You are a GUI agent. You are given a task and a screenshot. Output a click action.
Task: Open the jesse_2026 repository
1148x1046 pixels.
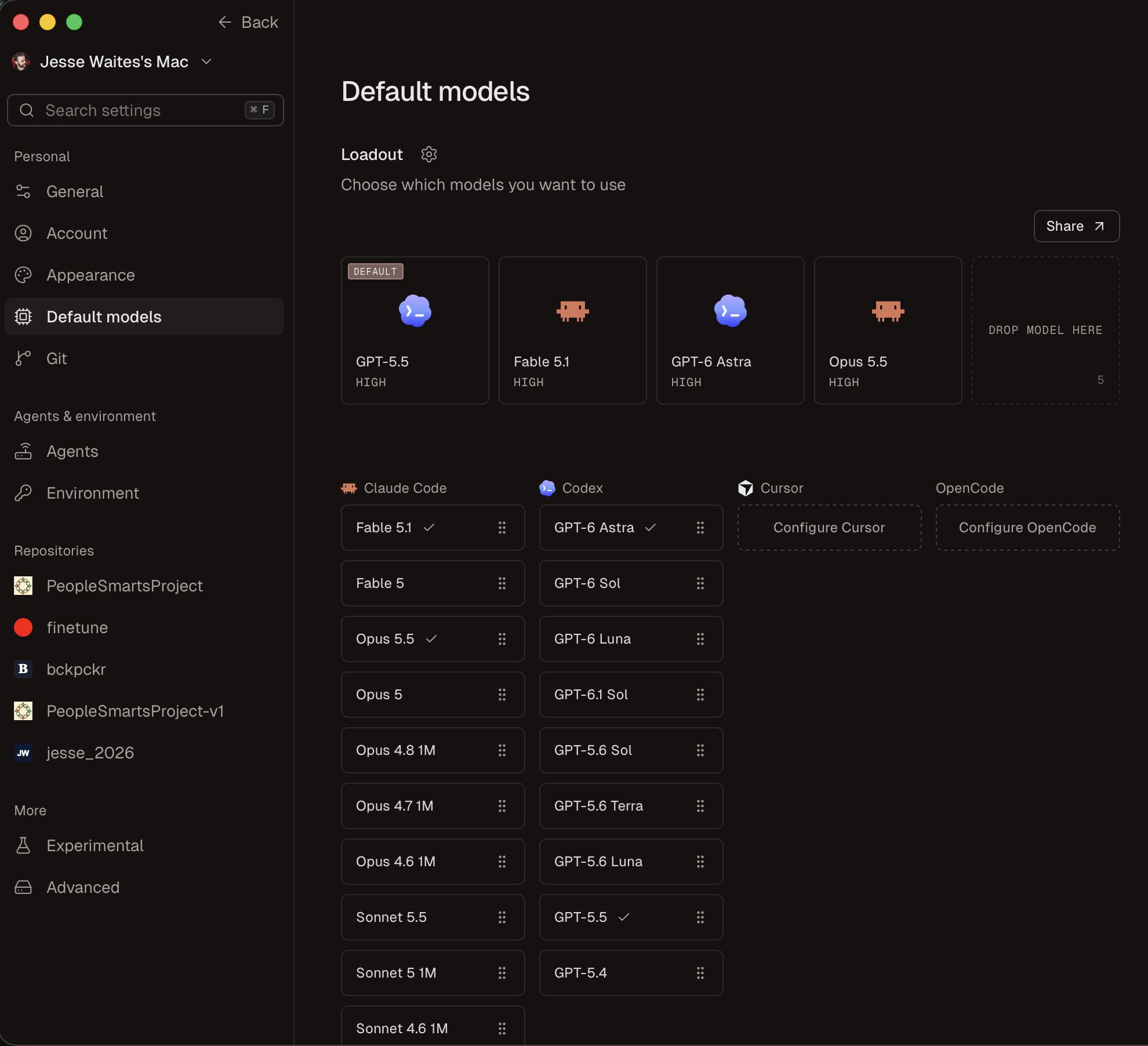(144, 753)
